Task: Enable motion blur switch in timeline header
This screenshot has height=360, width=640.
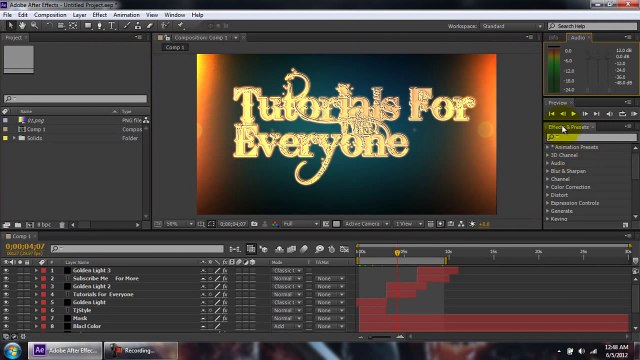Action: 304,249
